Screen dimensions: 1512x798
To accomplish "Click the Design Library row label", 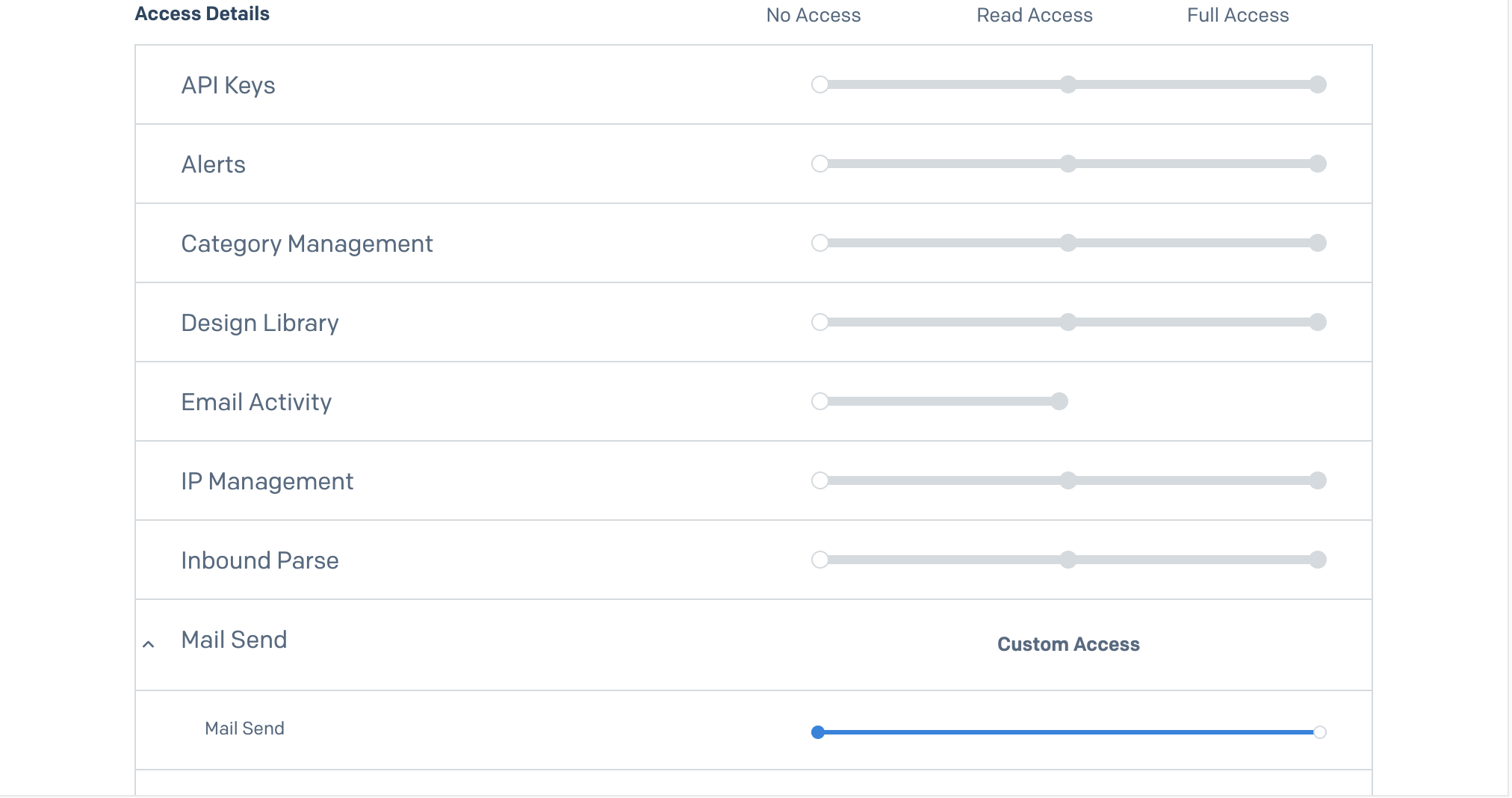I will point(259,322).
